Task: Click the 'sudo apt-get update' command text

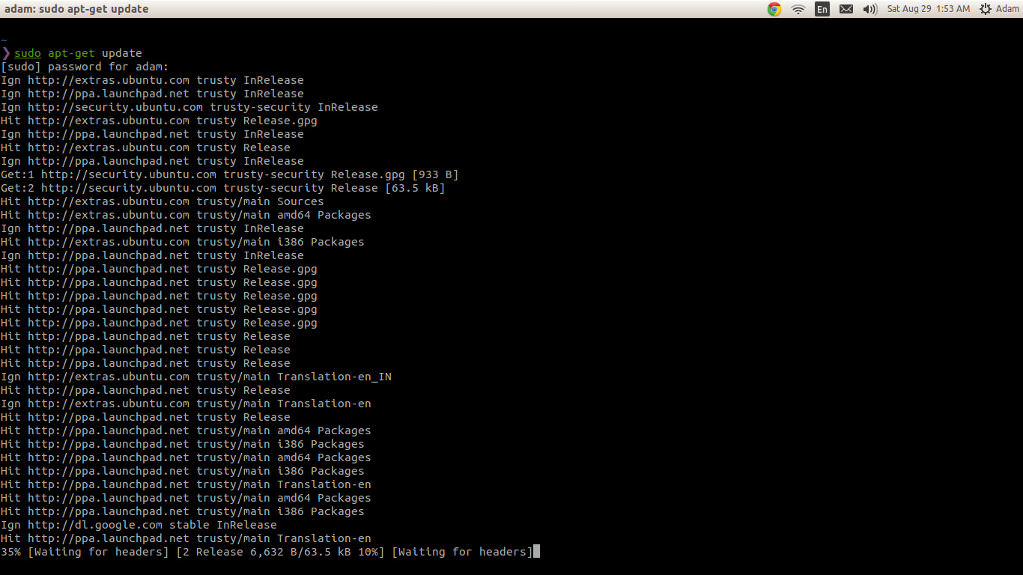Action: point(78,53)
